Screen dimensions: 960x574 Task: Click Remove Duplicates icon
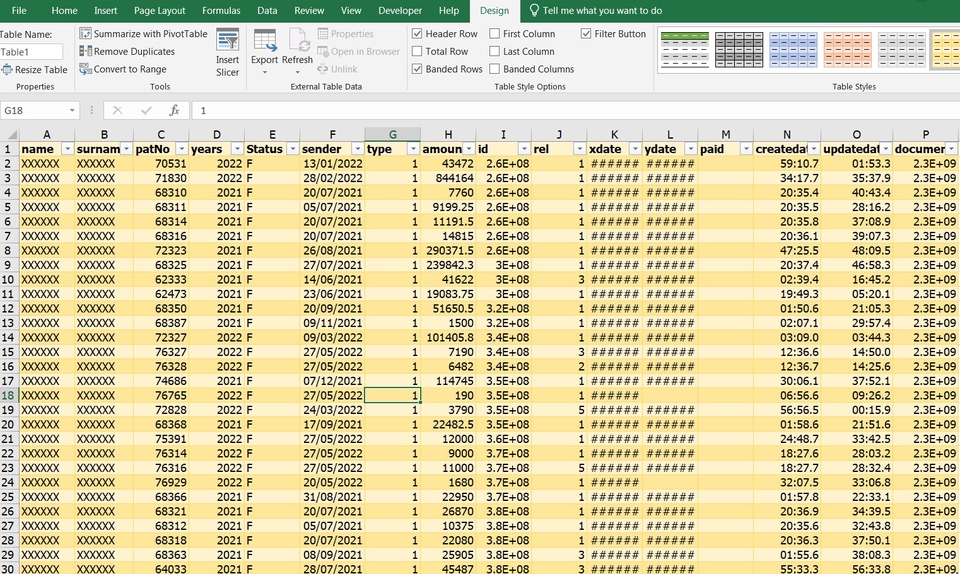85,51
